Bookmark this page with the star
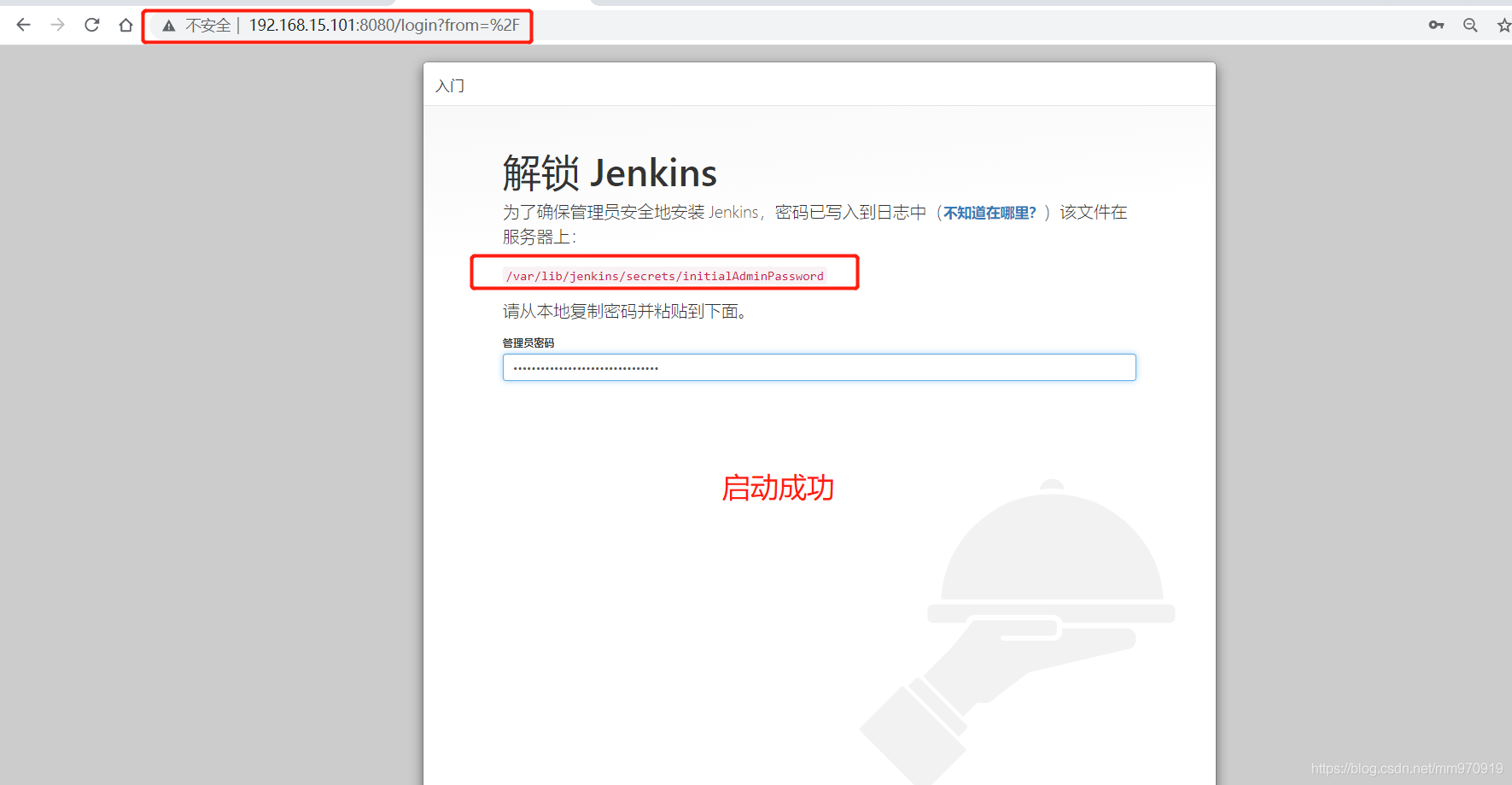 (x=1504, y=25)
